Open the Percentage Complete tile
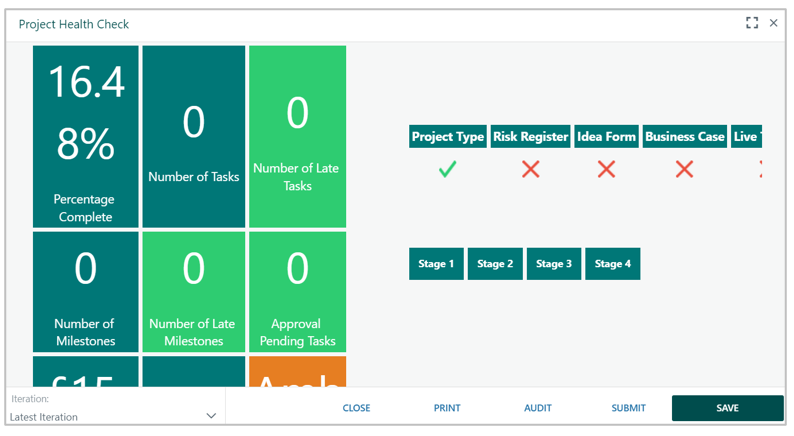 click(86, 137)
